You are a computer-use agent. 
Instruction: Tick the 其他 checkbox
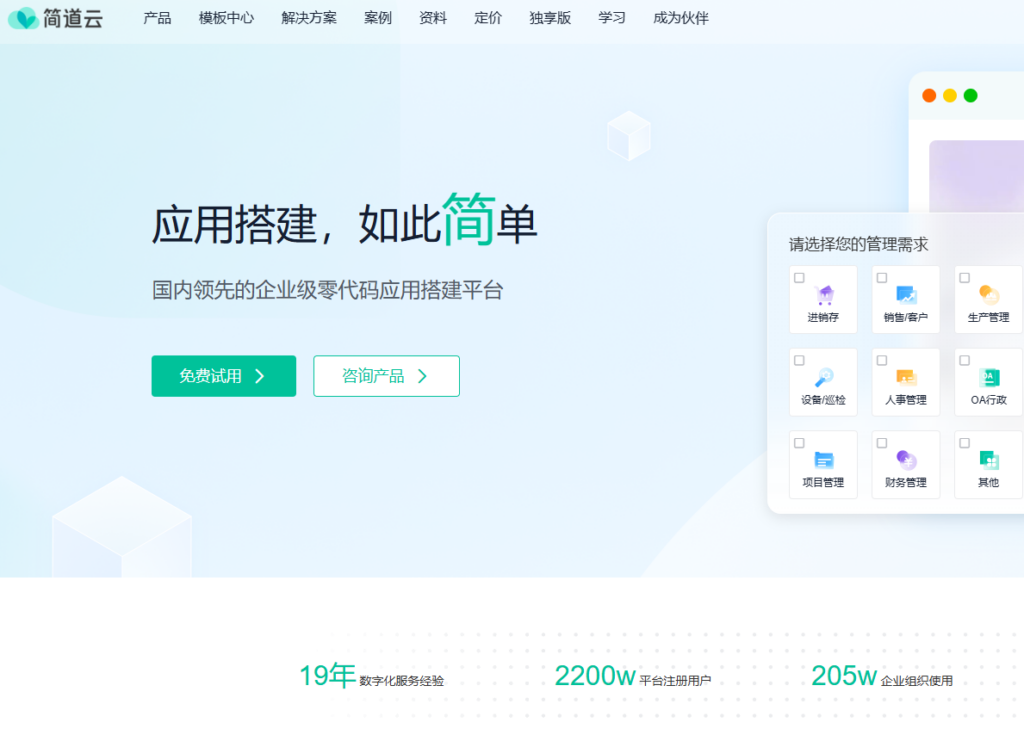tap(963, 441)
